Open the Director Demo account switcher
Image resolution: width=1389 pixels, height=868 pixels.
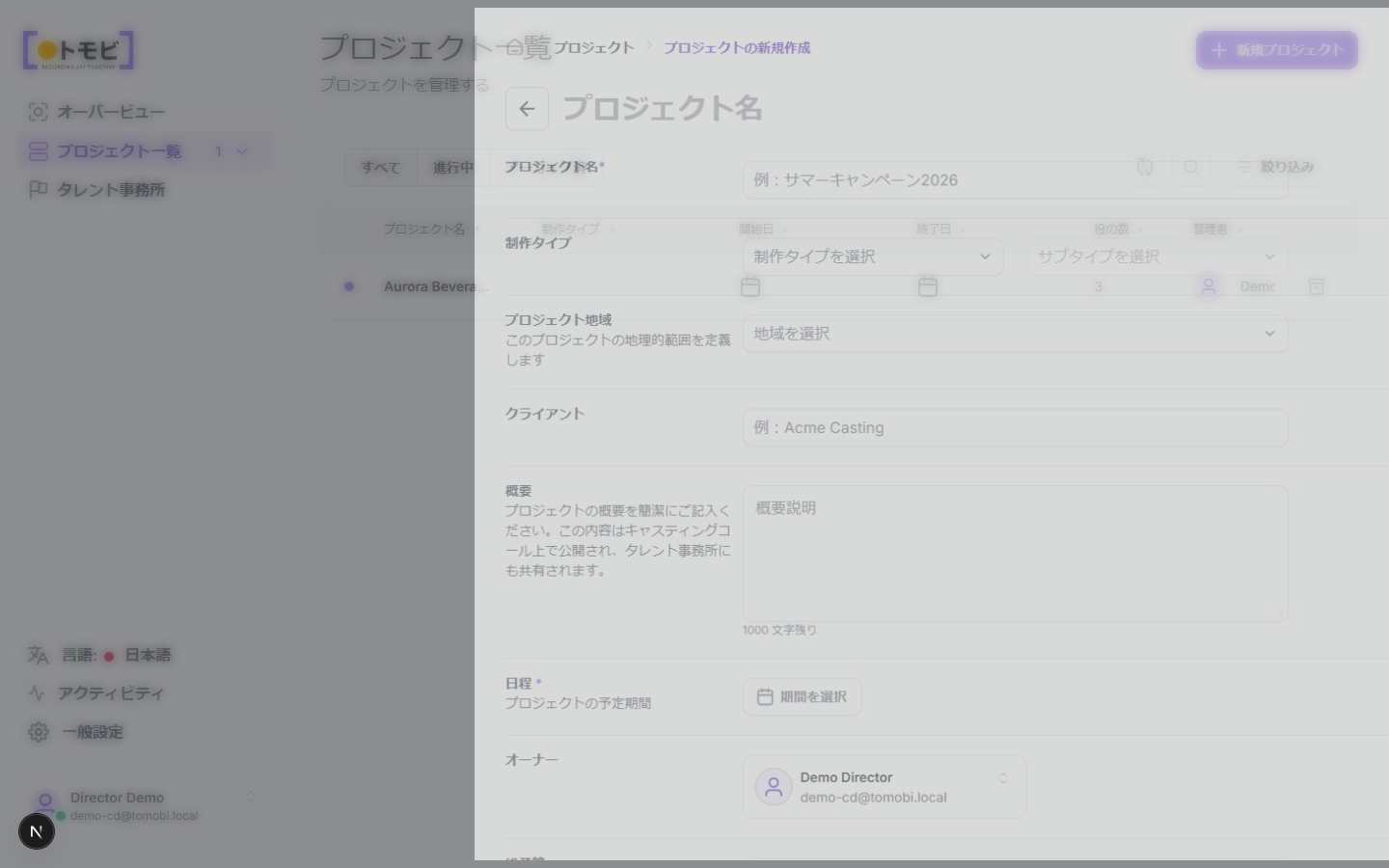click(x=145, y=806)
